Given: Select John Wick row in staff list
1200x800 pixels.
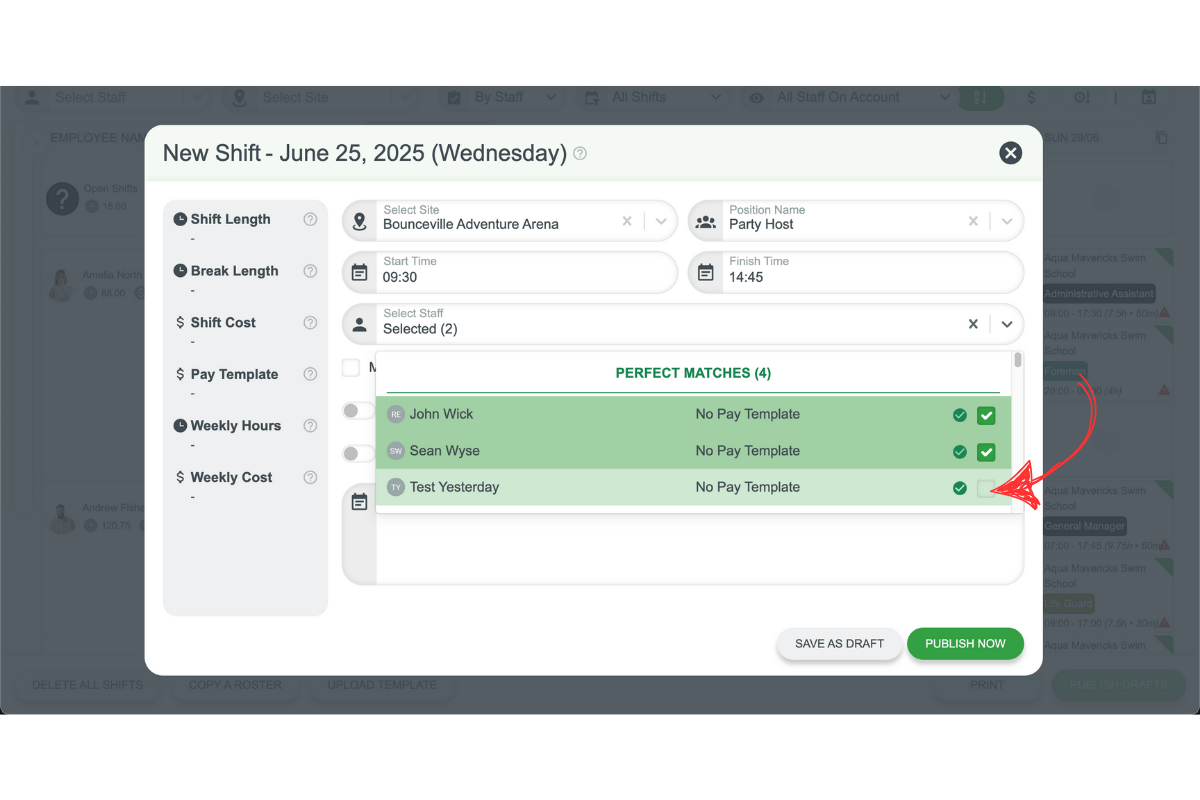Looking at the screenshot, I should [x=441, y=414].
